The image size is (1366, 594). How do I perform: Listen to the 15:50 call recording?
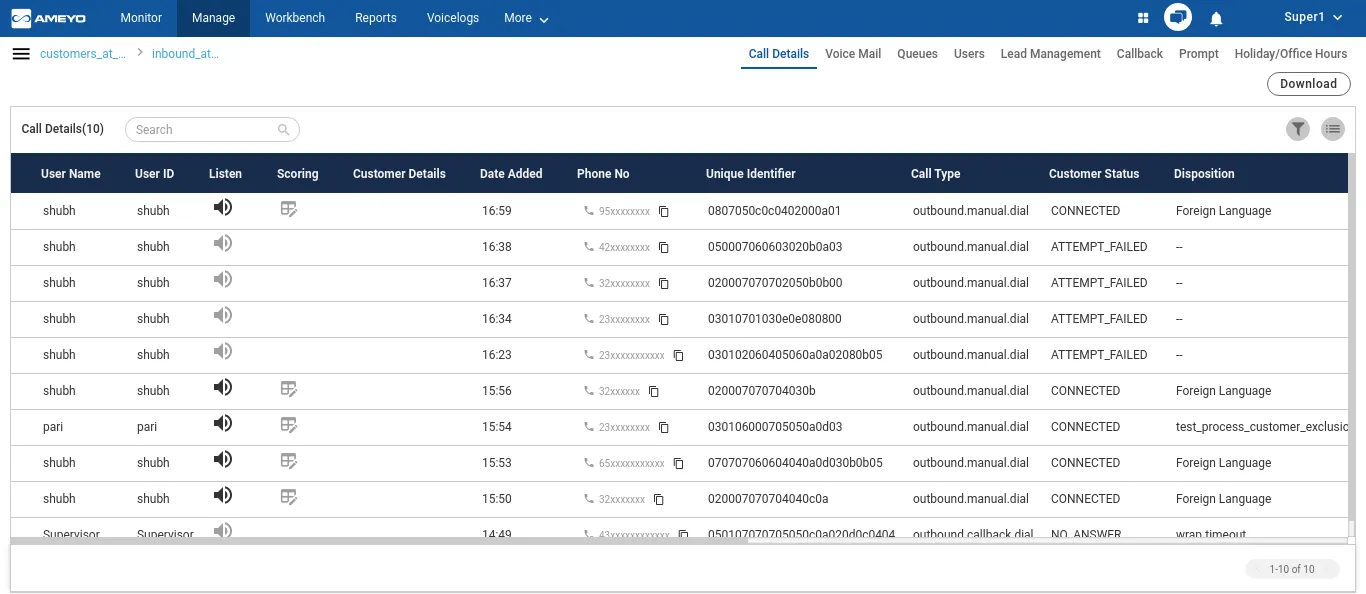(223, 495)
